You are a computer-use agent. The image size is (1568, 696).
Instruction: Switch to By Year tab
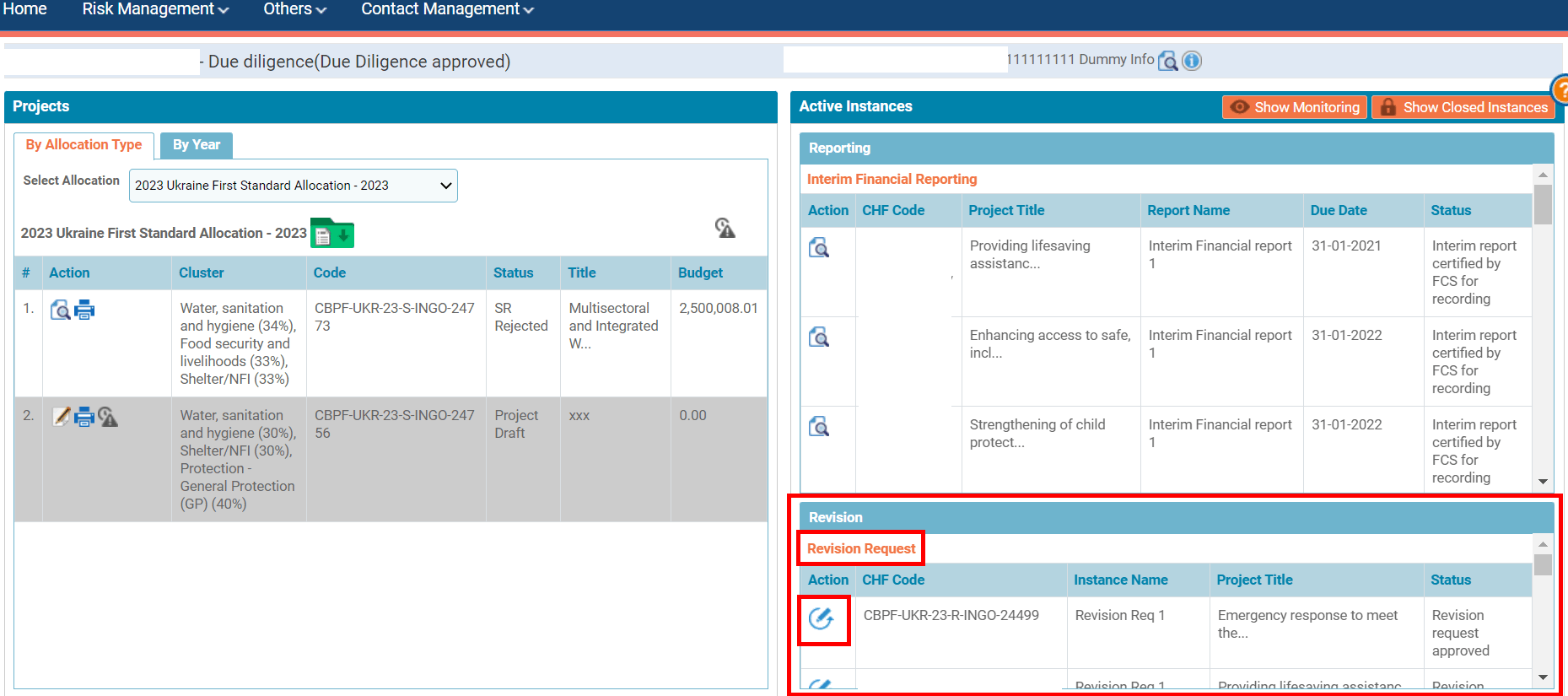coord(197,145)
